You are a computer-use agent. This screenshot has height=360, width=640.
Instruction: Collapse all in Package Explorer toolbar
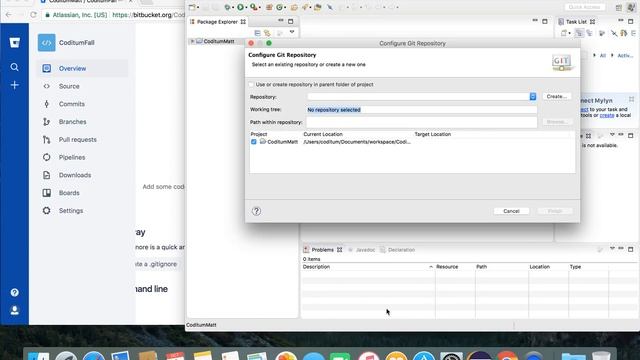(x=257, y=33)
